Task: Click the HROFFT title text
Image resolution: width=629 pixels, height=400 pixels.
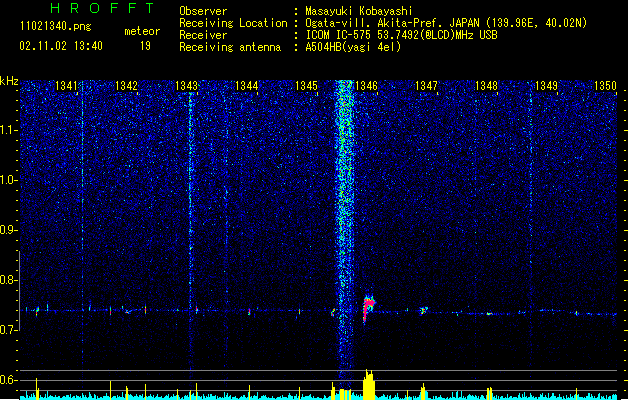Action: [102, 8]
